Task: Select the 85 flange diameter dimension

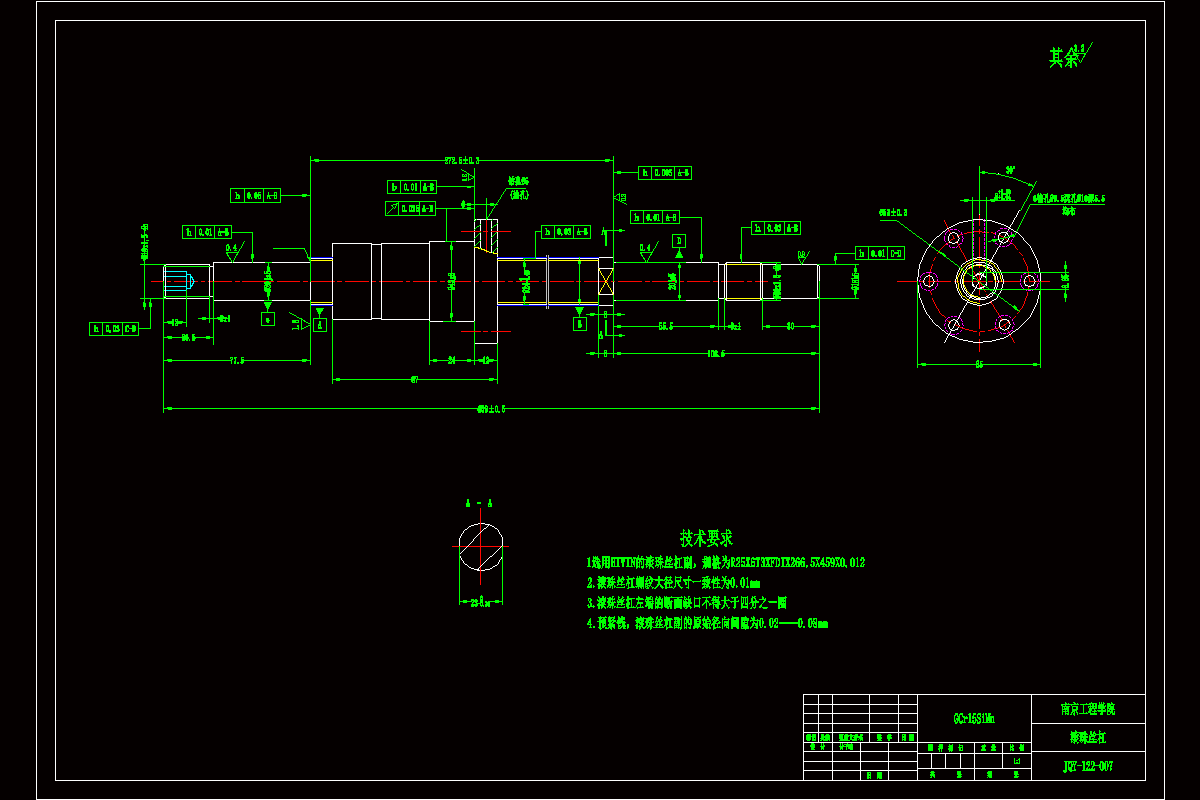Action: (979, 365)
